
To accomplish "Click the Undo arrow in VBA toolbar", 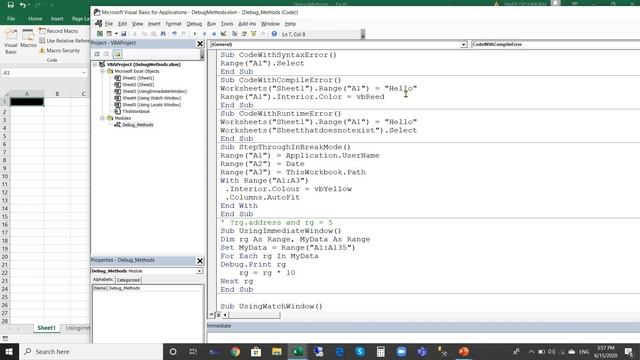I will [174, 34].
